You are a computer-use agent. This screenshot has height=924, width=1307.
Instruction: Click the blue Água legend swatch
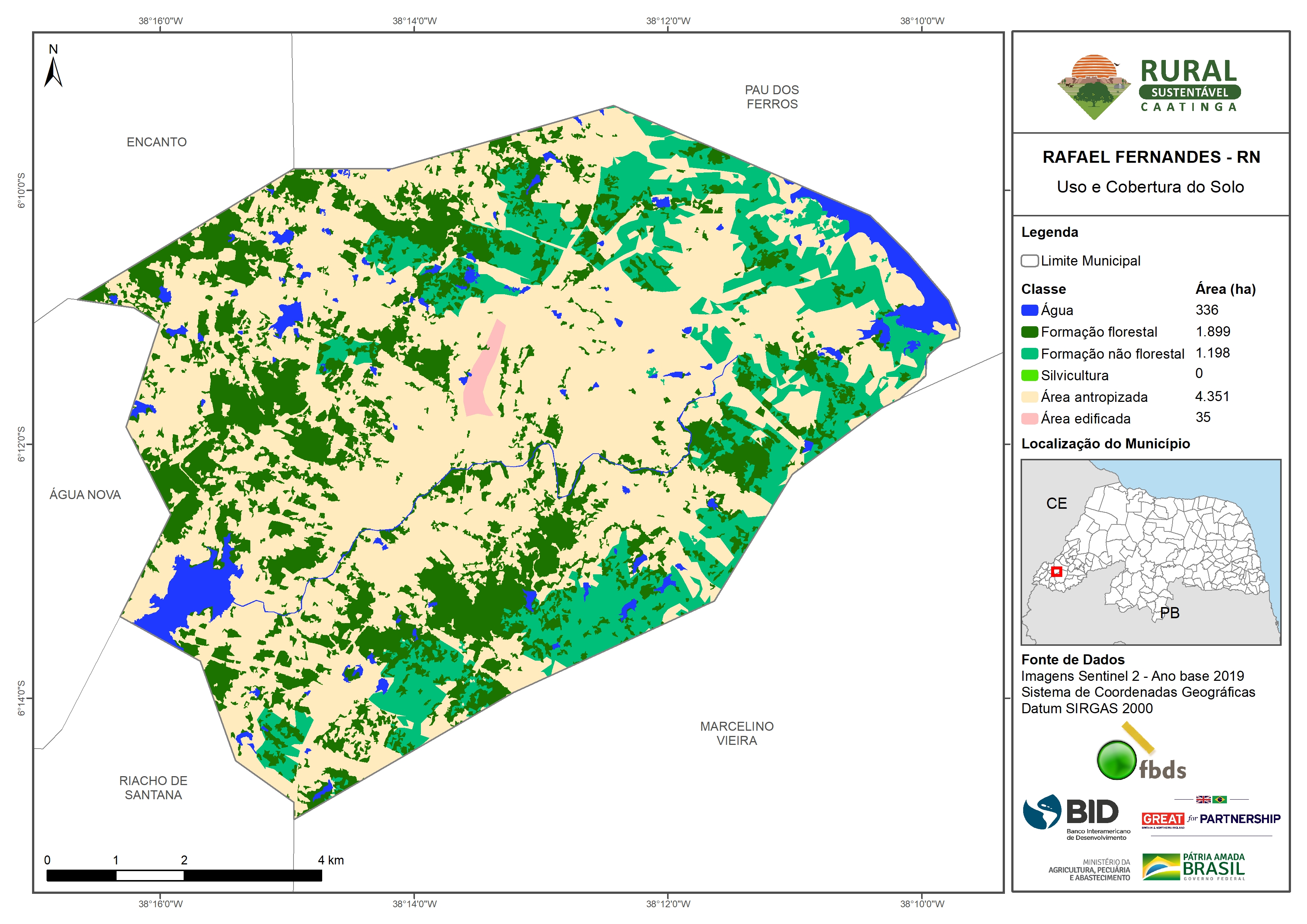[x=1029, y=310]
